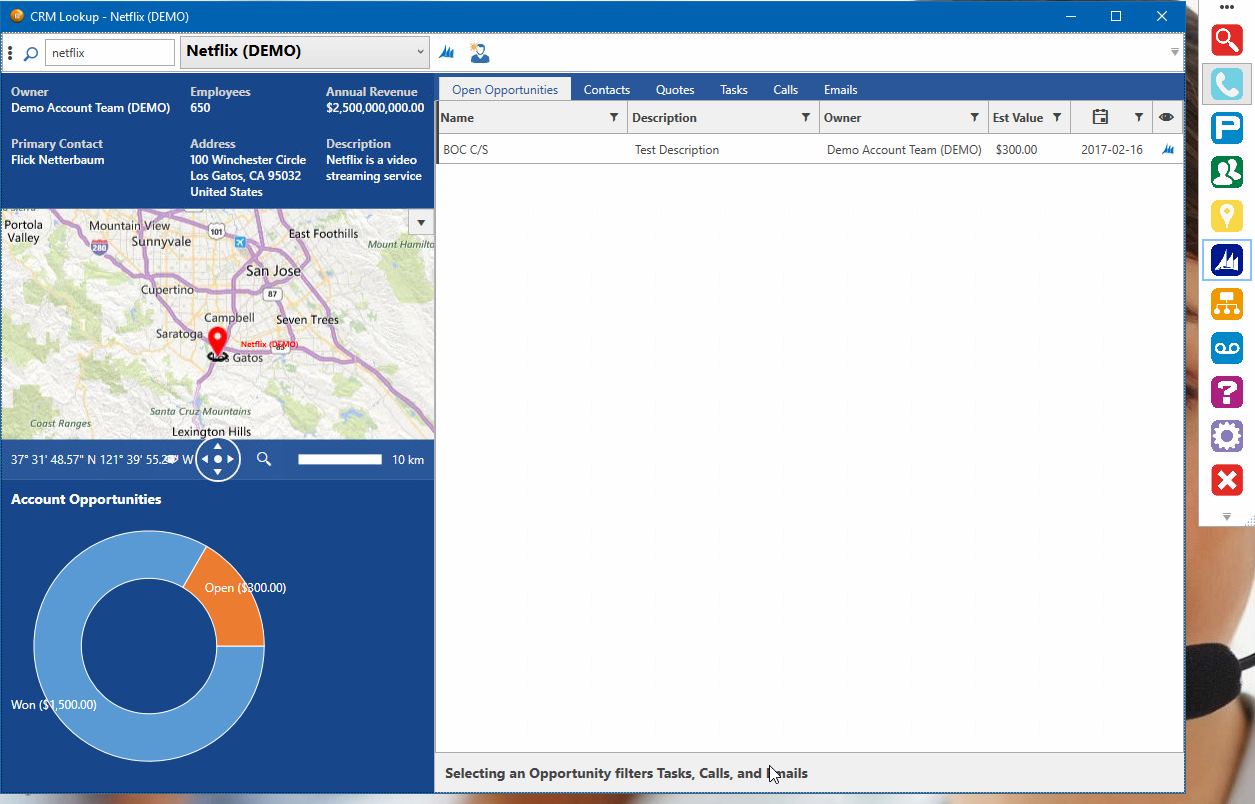Click the red search icon in sidebar

coord(1226,40)
